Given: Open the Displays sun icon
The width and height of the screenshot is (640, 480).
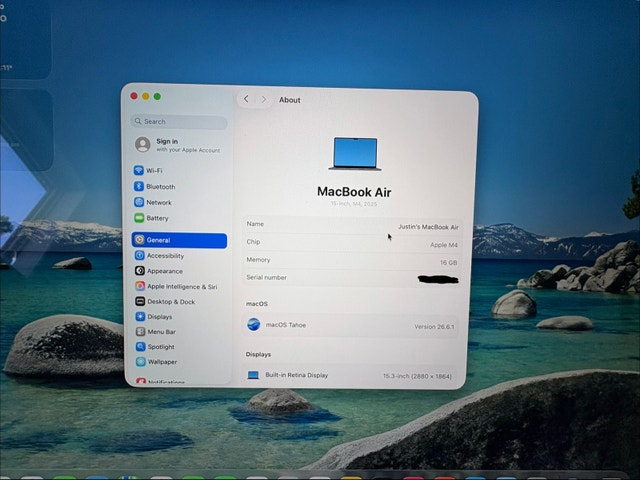Looking at the screenshot, I should coord(140,316).
